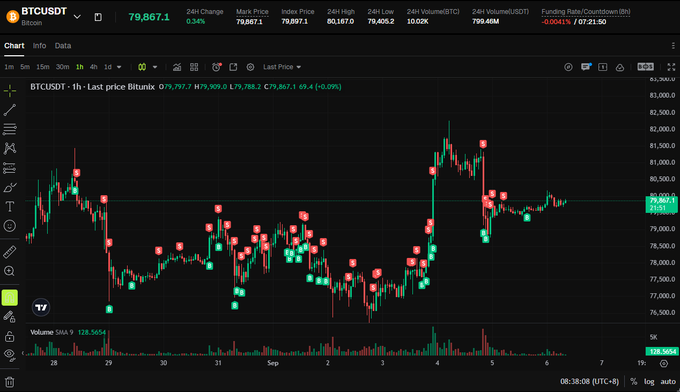Open the price alert clock icon
Screen dimensions: 680x392
[216, 67]
